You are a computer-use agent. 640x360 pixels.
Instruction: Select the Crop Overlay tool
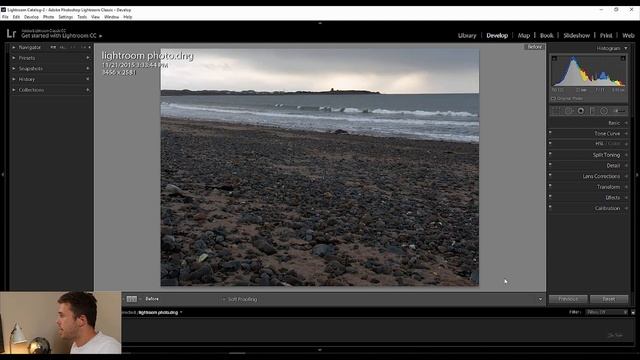(x=556, y=111)
